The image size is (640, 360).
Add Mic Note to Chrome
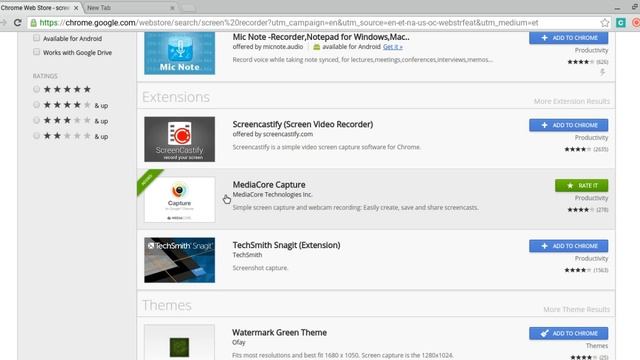pos(569,38)
